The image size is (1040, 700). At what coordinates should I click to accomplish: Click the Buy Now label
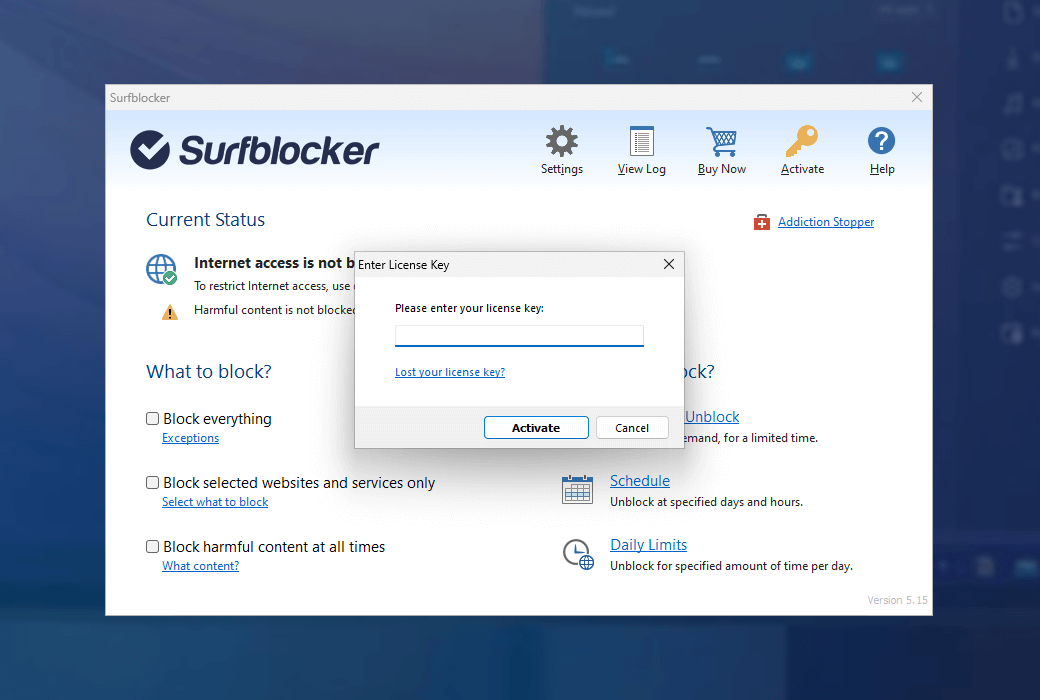pos(722,169)
